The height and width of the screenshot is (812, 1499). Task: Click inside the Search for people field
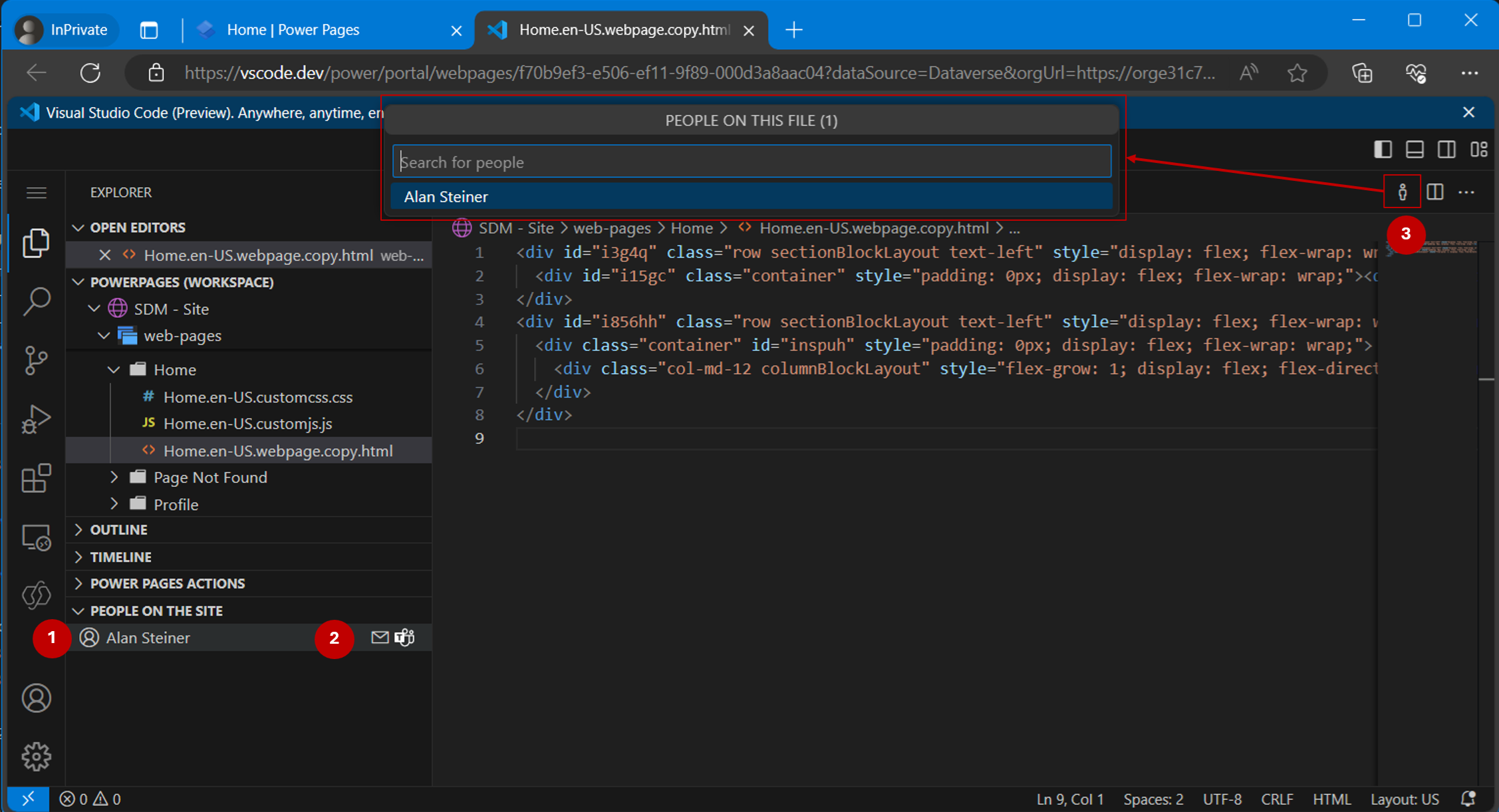pyautogui.click(x=751, y=161)
